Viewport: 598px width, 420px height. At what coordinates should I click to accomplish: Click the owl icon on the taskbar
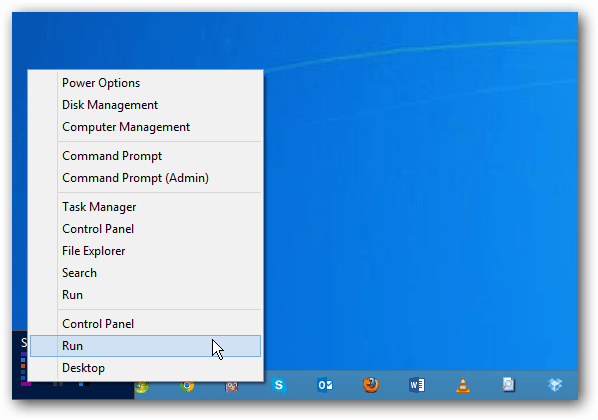232,387
